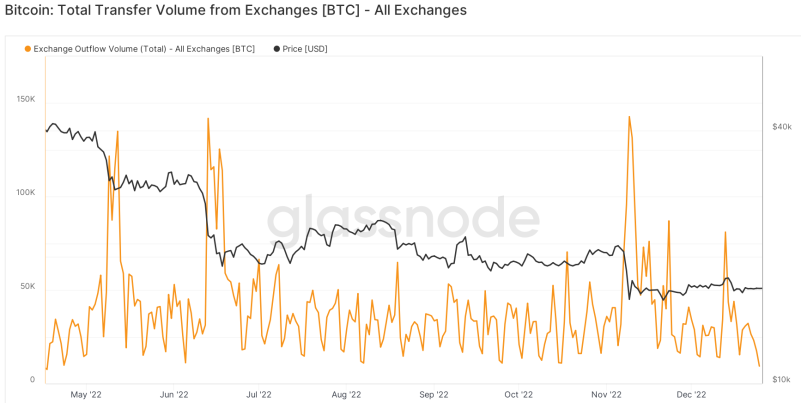This screenshot has width=801, height=403.
Task: Click the $10k right axis label
Action: [782, 380]
